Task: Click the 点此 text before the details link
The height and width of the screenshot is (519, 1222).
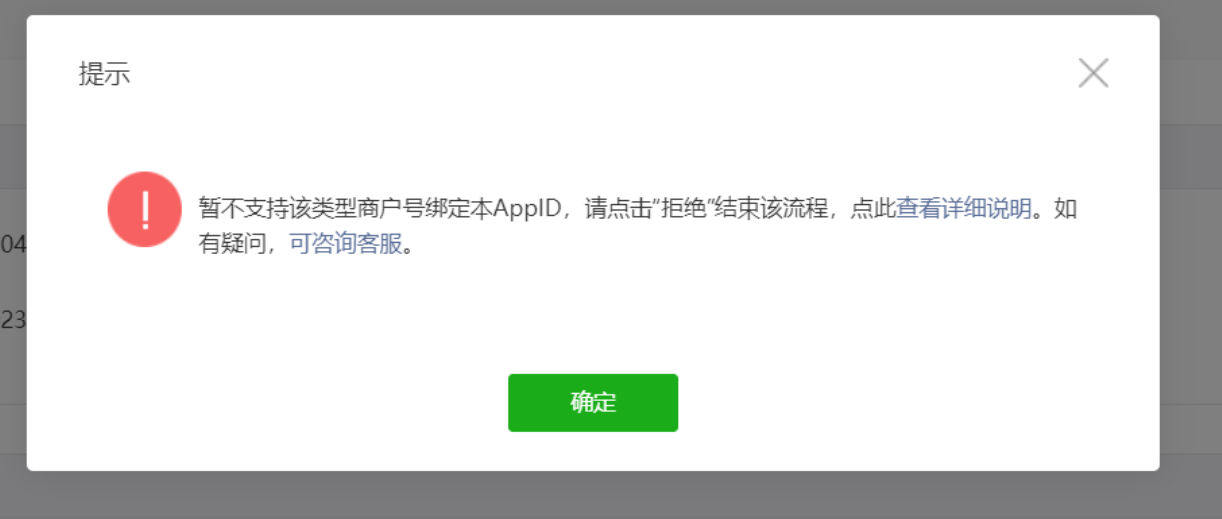Action: (x=873, y=209)
